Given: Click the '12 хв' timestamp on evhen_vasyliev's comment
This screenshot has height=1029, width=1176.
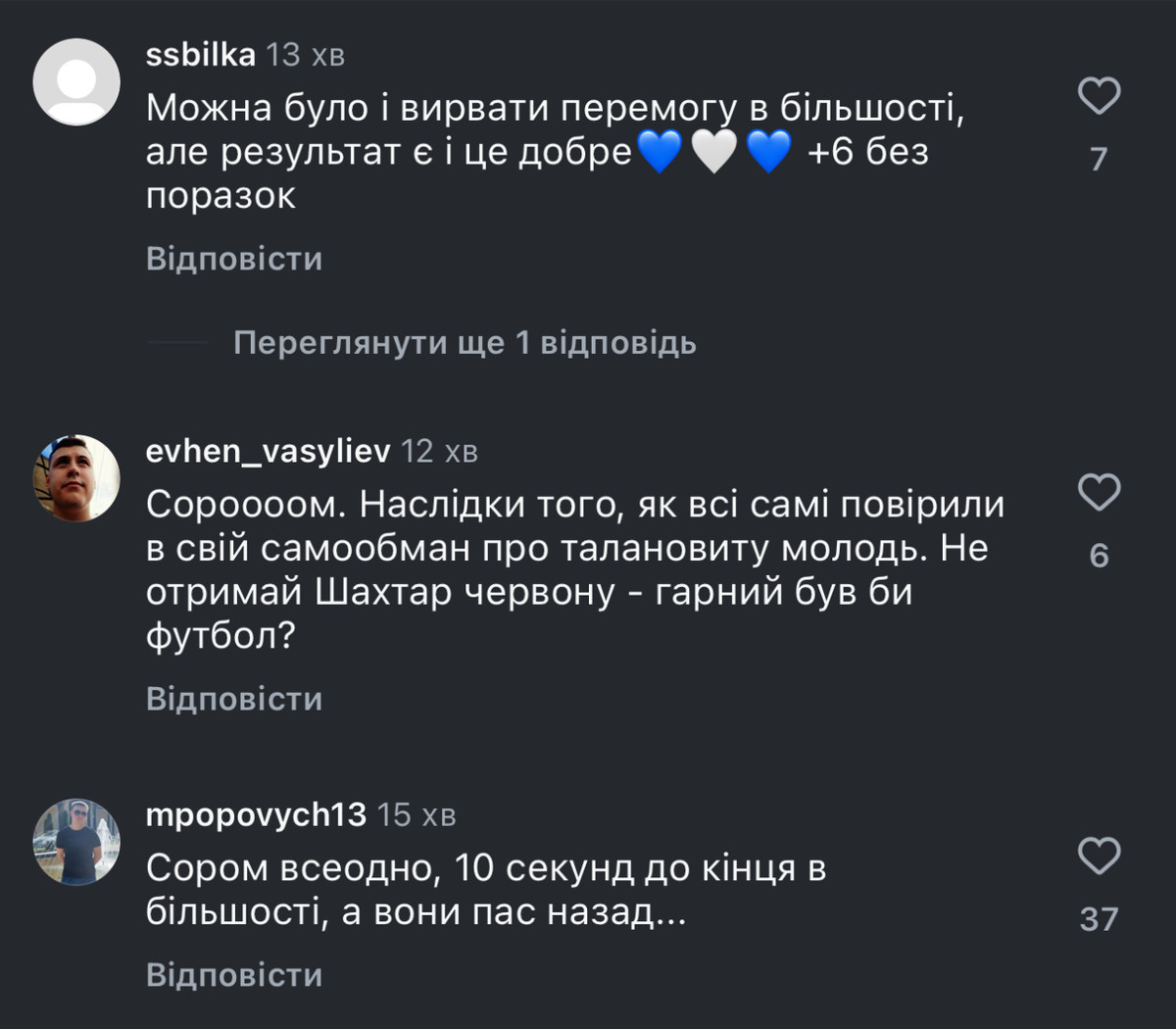Looking at the screenshot, I should [439, 451].
